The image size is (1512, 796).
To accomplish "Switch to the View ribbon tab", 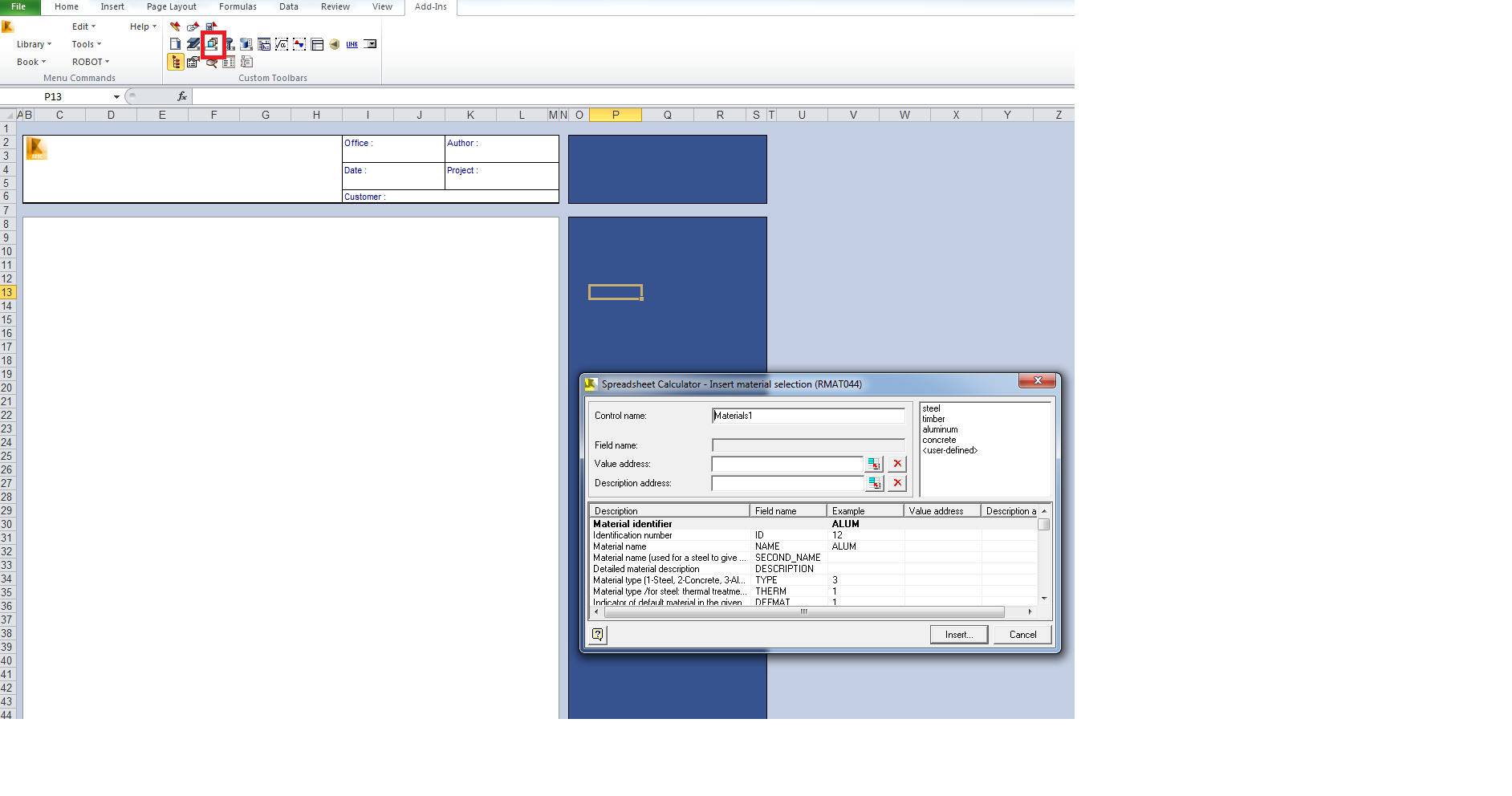I will [383, 6].
